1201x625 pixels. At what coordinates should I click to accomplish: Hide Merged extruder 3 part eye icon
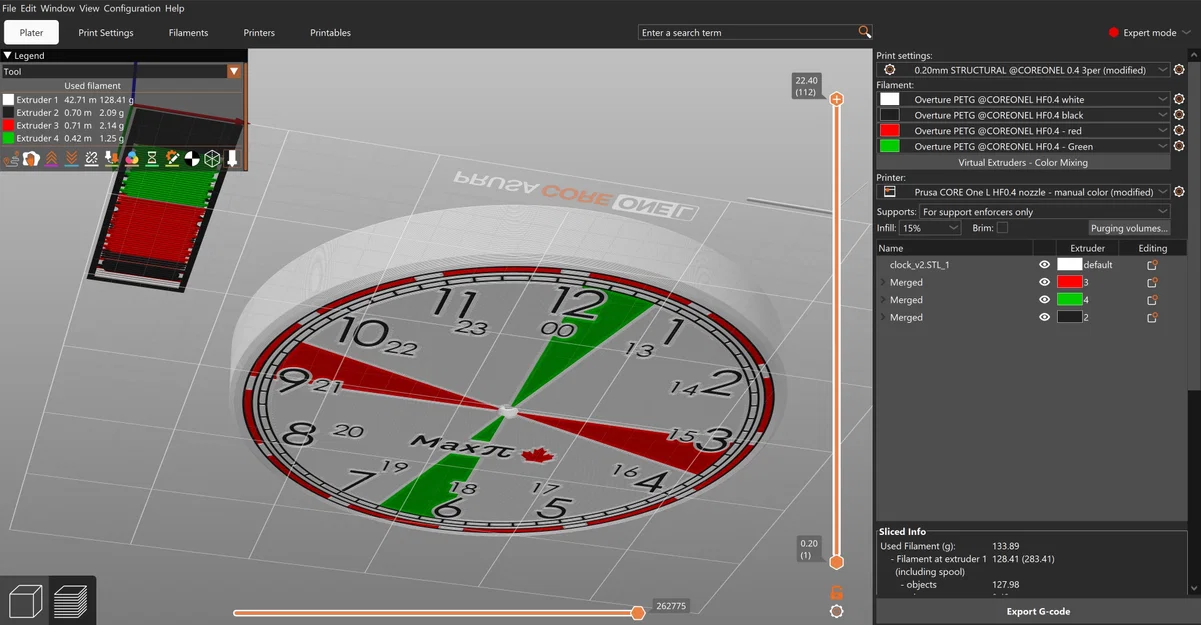[1044, 282]
